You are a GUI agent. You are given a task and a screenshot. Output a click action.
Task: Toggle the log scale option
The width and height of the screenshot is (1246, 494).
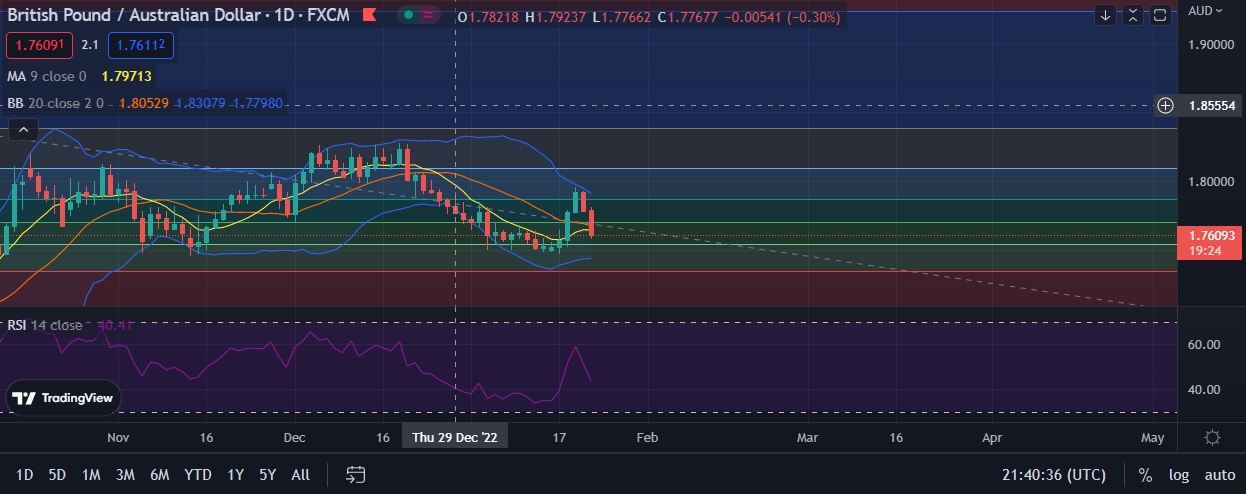click(x=1178, y=475)
